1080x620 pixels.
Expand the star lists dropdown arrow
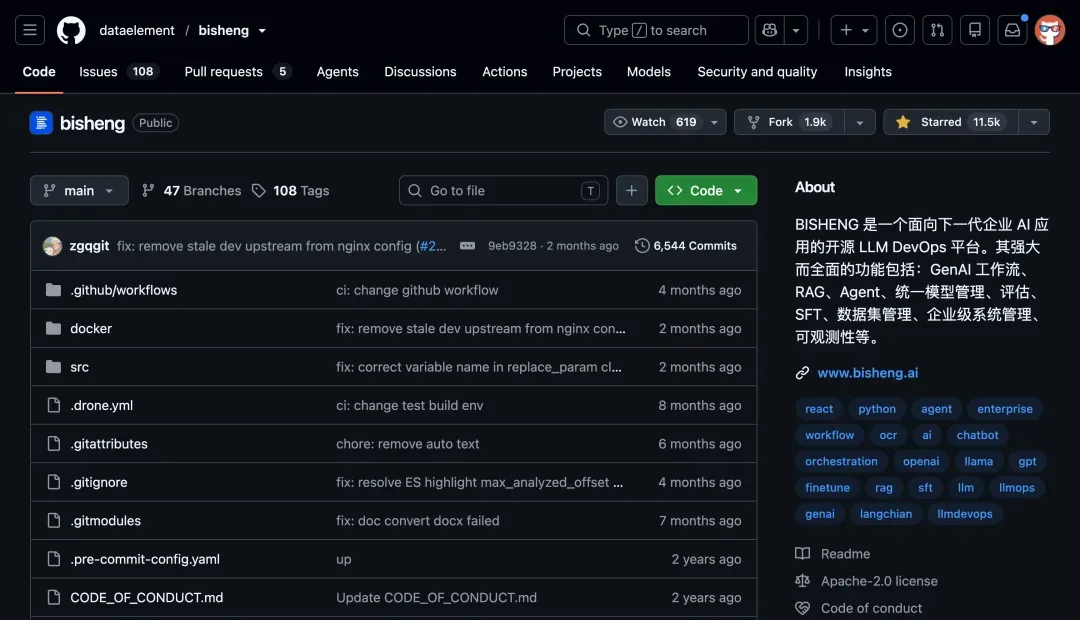[1034, 122]
